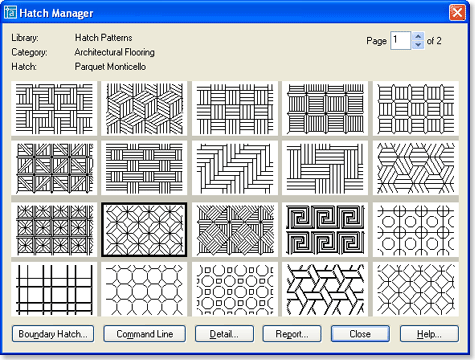Open Help for Hatch Manager
This screenshot has height=360, width=475.
point(429,334)
